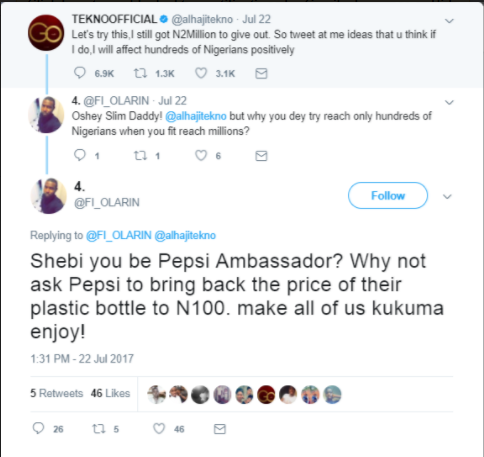Like the Pepsi Ambassador tweet with 46 likes

159,429
